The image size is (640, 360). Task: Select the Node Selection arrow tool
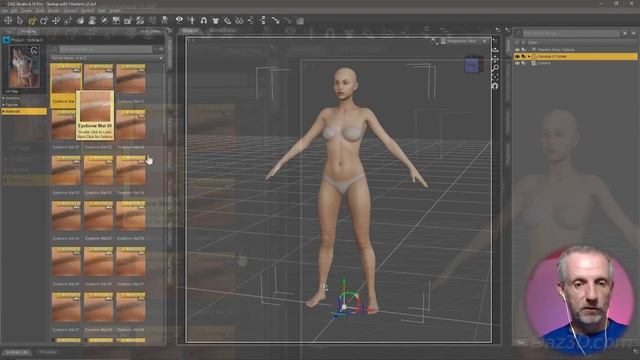click(20, 20)
